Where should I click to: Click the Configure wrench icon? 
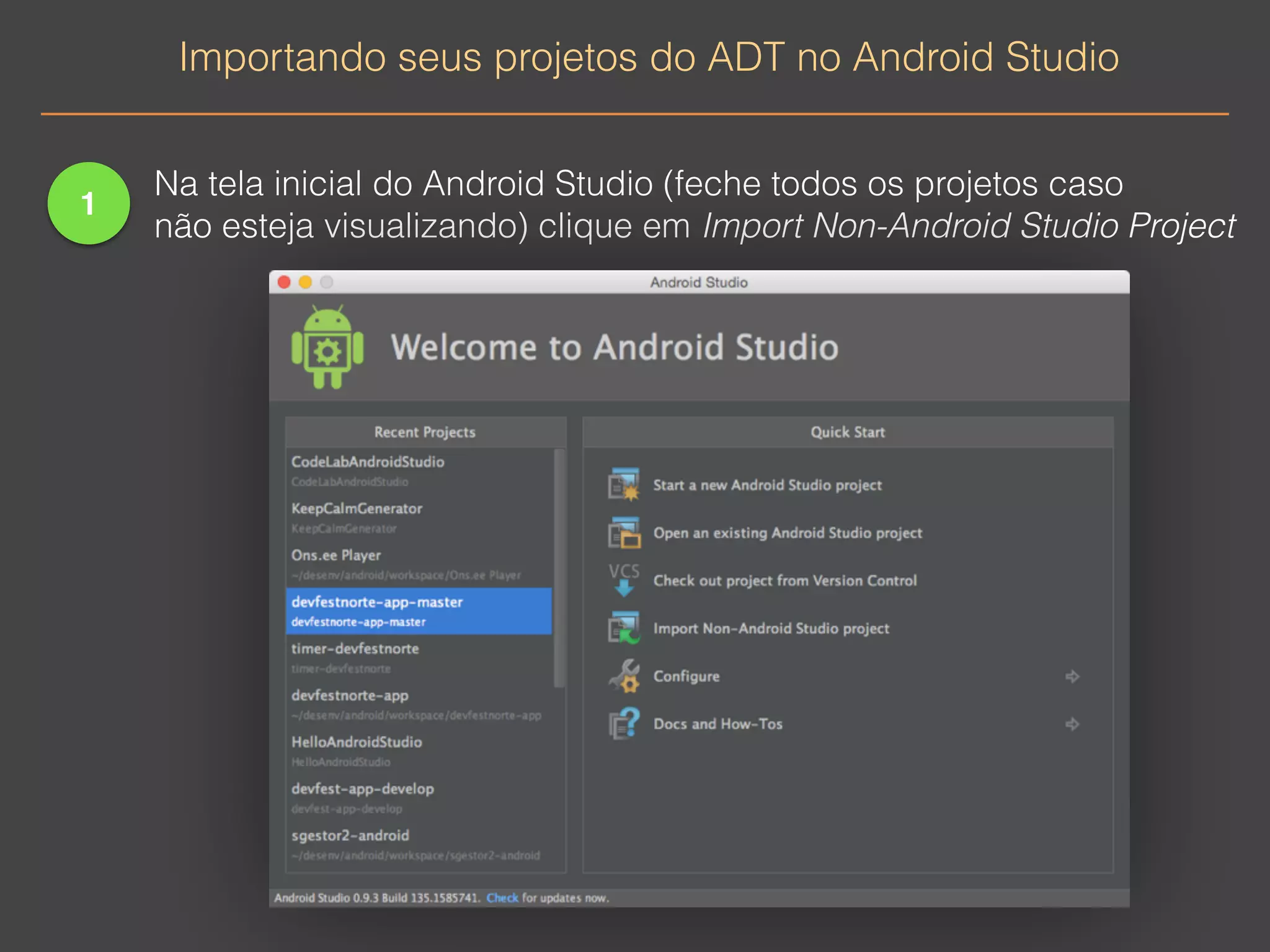(624, 676)
